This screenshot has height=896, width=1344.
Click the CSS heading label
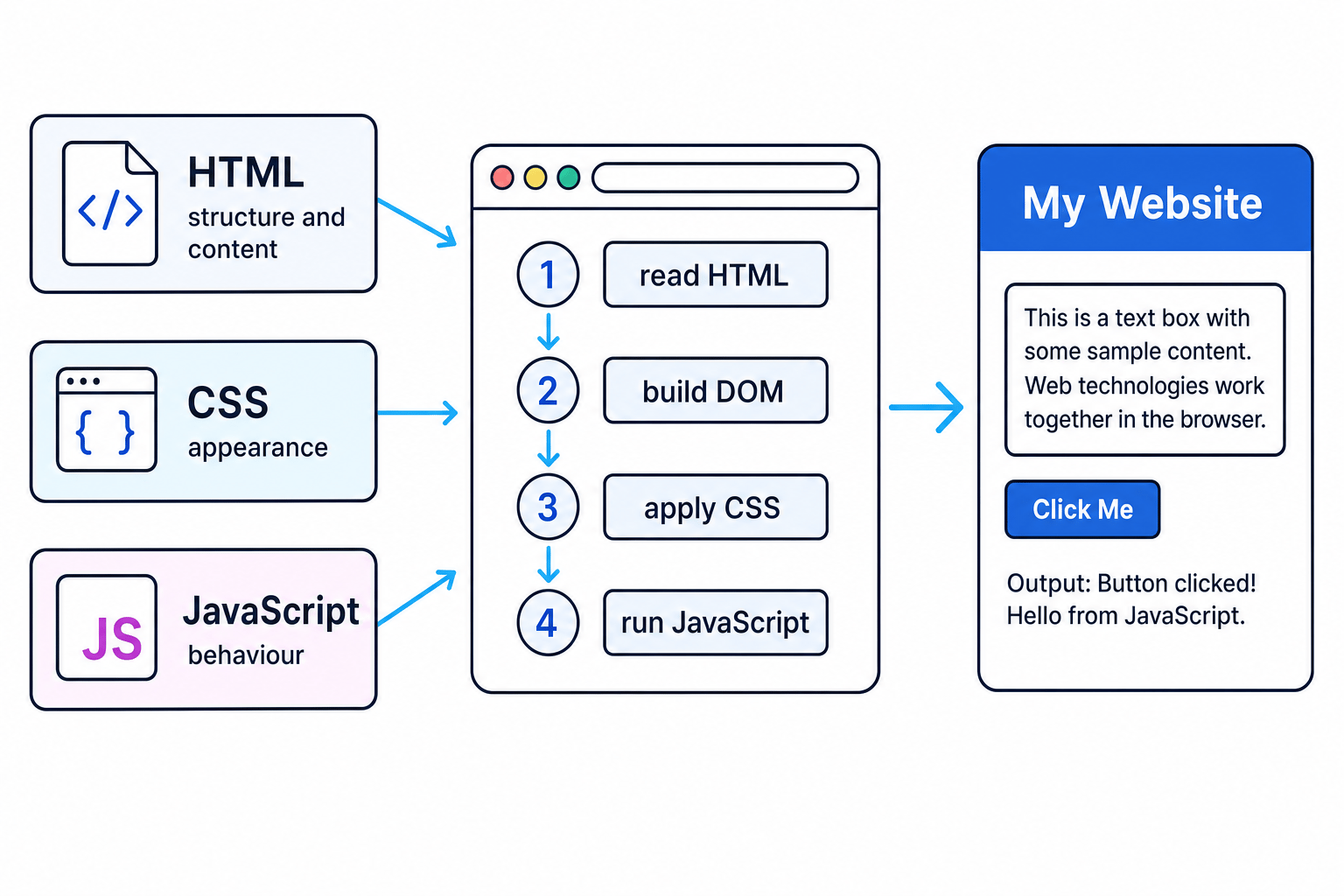(x=227, y=402)
